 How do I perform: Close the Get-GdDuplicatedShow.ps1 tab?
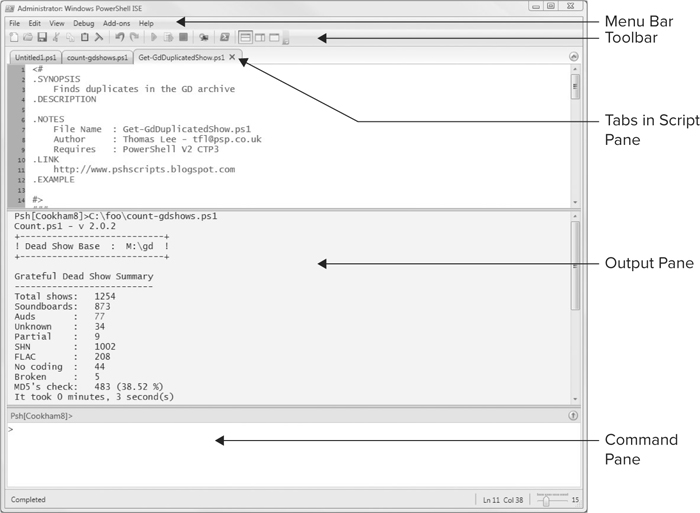click(232, 57)
